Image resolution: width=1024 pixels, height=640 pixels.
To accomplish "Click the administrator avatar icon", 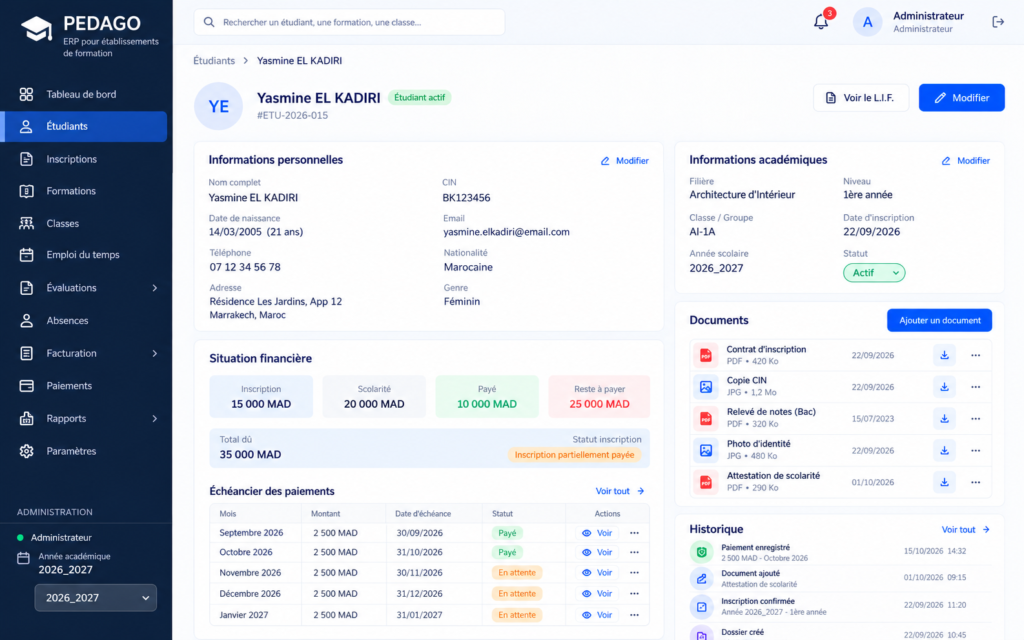I will click(867, 22).
